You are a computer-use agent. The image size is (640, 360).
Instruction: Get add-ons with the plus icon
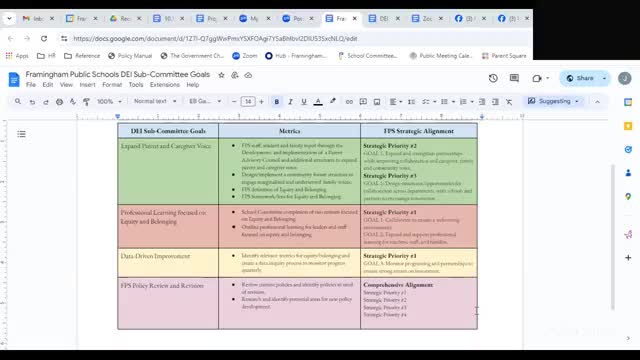point(628,258)
